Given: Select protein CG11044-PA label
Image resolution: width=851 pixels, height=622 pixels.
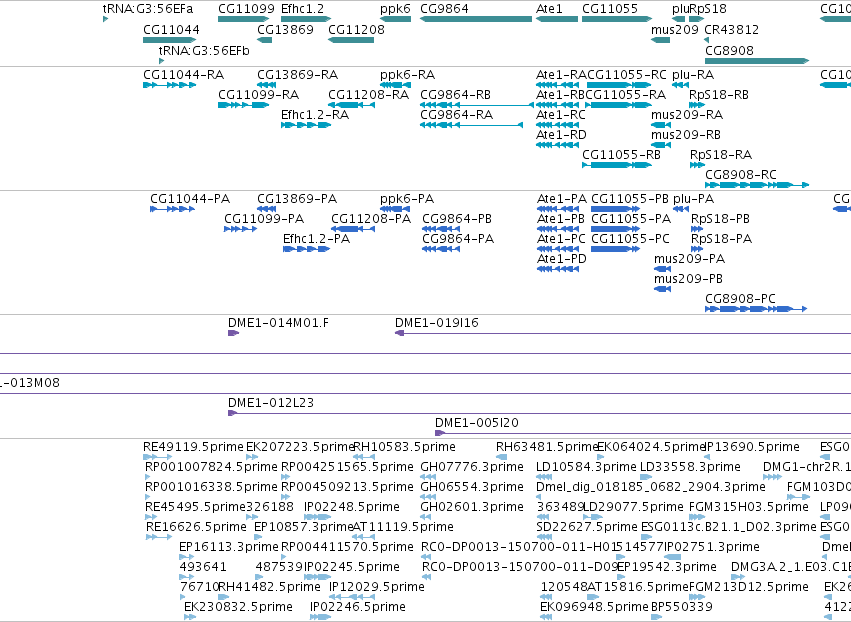Looking at the screenshot, I should [x=190, y=199].
